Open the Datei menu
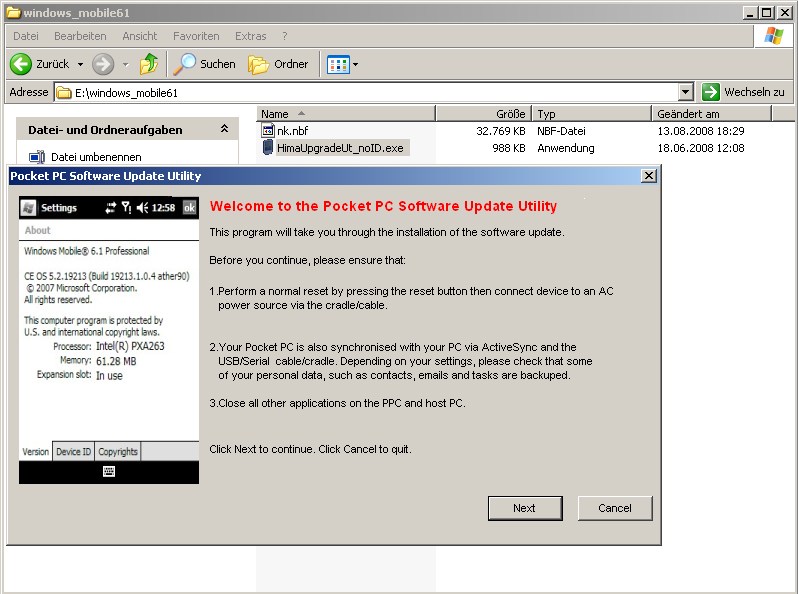The width and height of the screenshot is (798, 594). pos(26,36)
